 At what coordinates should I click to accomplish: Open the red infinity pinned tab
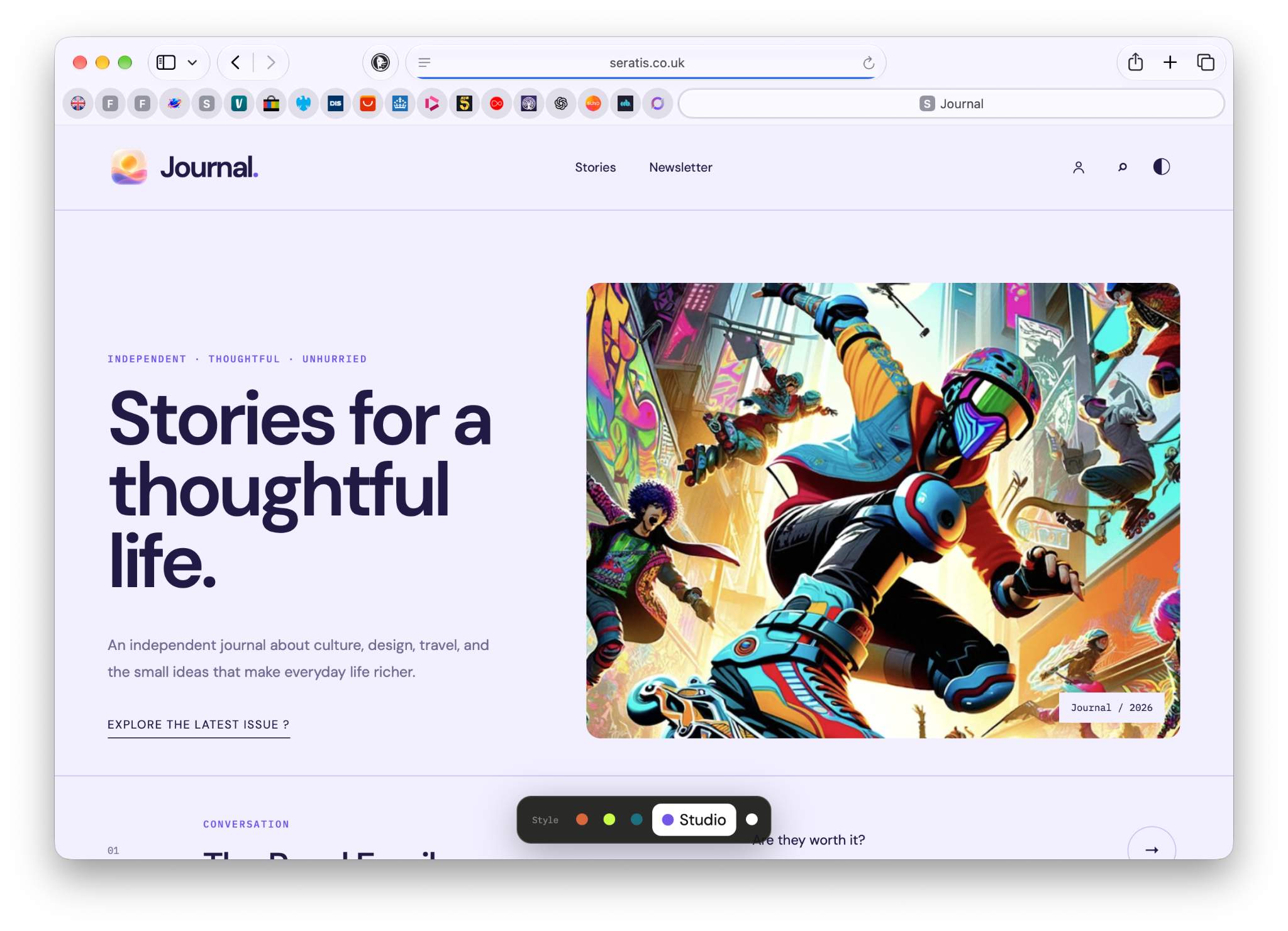click(x=497, y=104)
